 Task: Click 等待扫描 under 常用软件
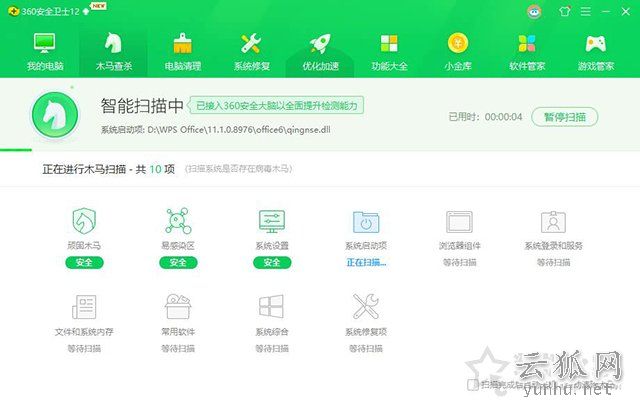click(x=178, y=348)
